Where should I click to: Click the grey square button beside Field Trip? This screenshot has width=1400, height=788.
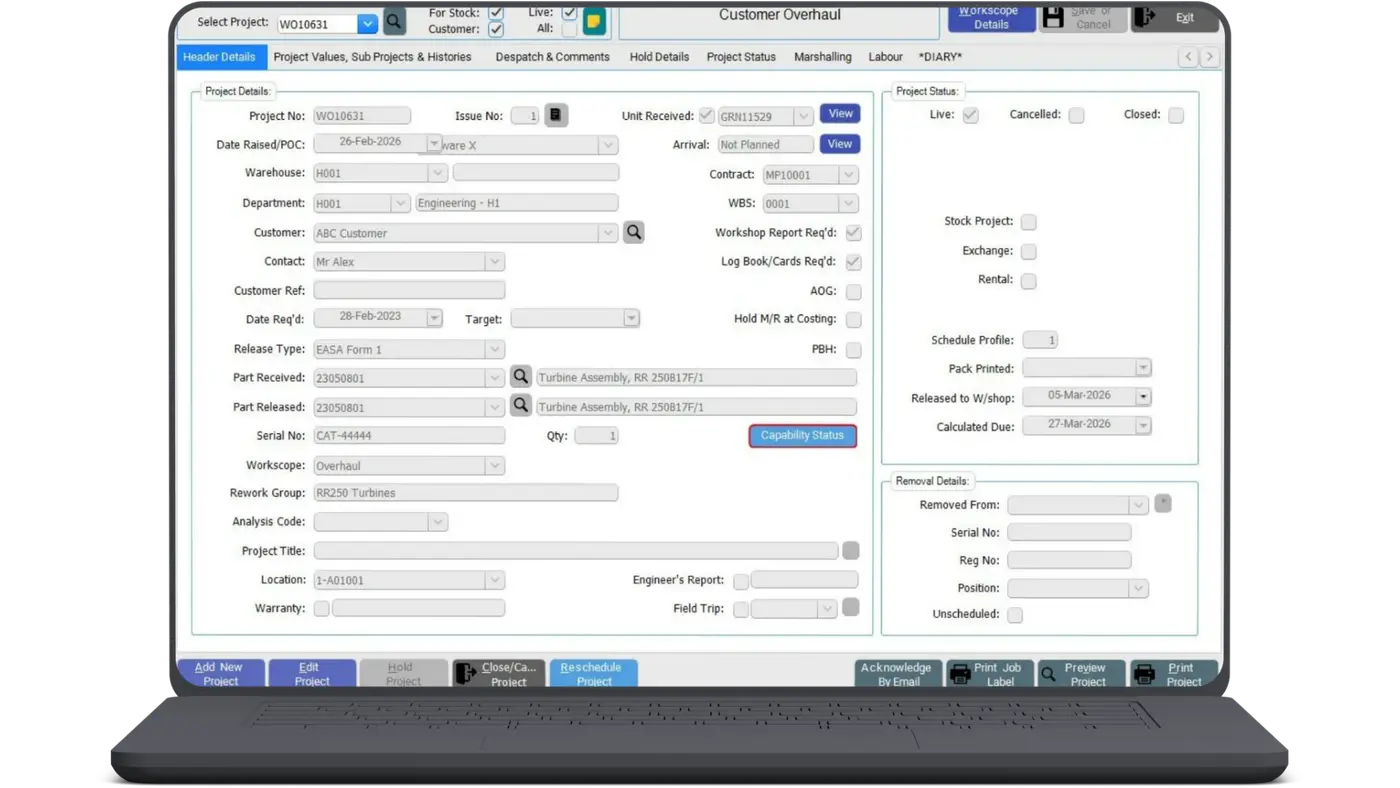click(851, 607)
